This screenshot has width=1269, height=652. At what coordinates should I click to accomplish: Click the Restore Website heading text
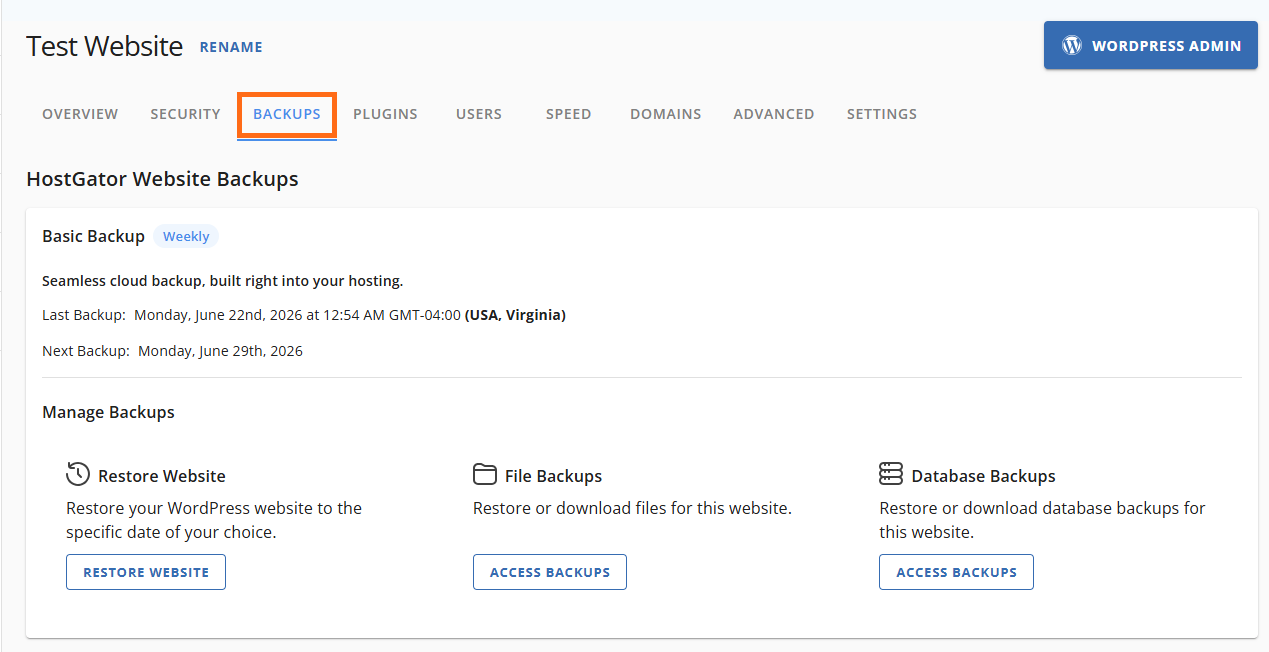pyautogui.click(x=162, y=476)
